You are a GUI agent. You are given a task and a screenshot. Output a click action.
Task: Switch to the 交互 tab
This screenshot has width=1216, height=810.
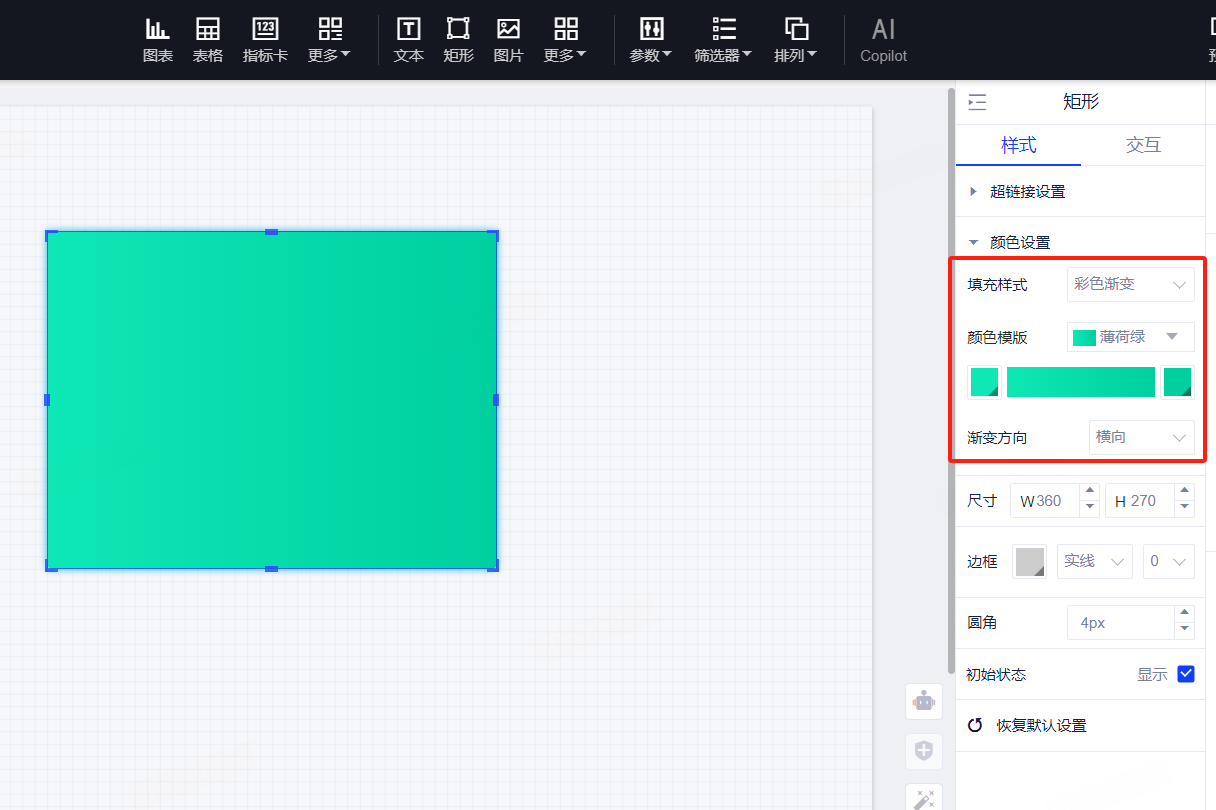click(1143, 145)
